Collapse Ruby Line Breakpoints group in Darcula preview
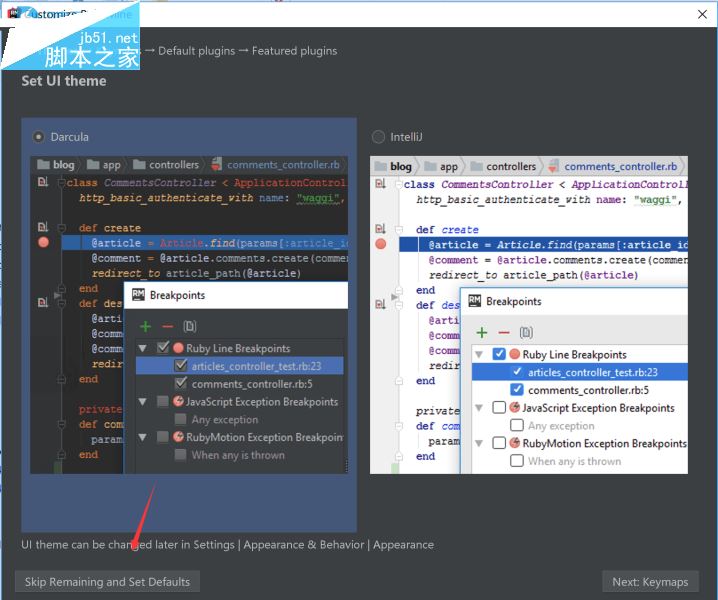718x600 pixels. point(142,349)
